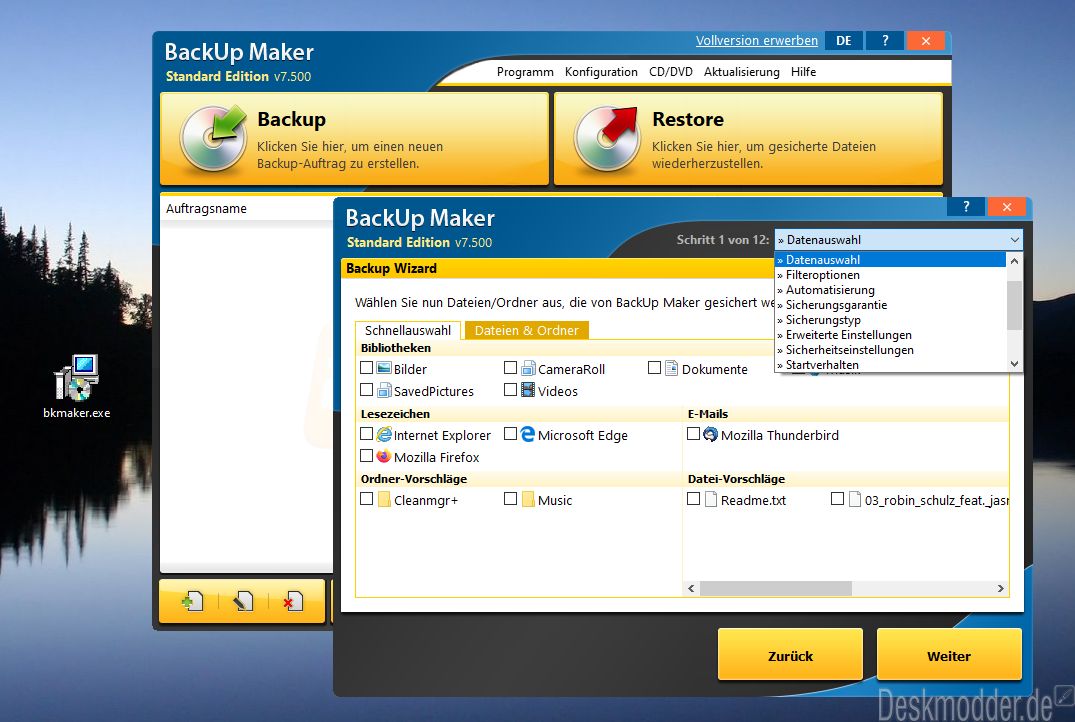The height and width of the screenshot is (722, 1075).
Task: Click the Zurück button
Action: point(790,655)
